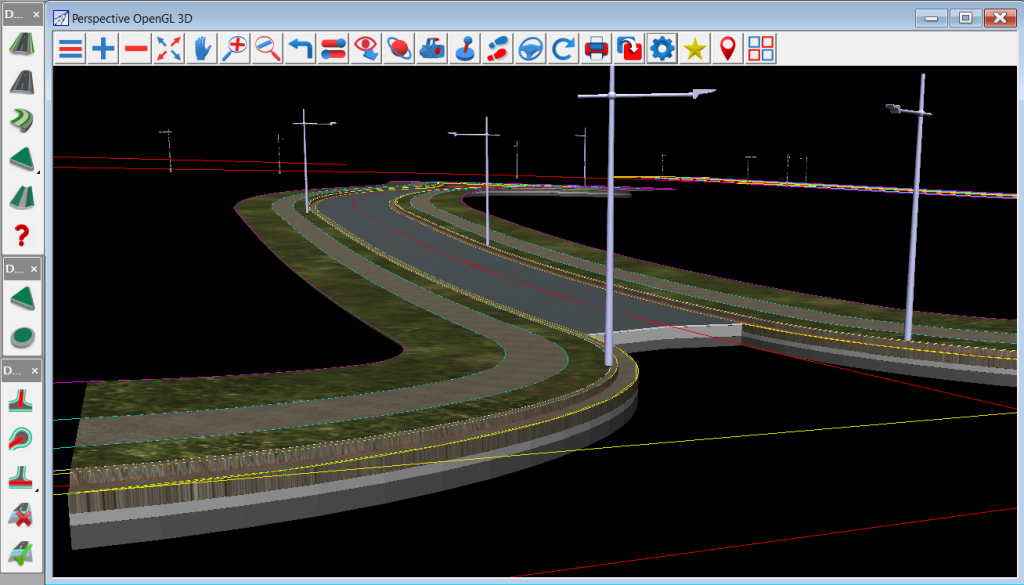The width and height of the screenshot is (1024, 585).
Task: Select the pan hand tool
Action: click(x=202, y=49)
